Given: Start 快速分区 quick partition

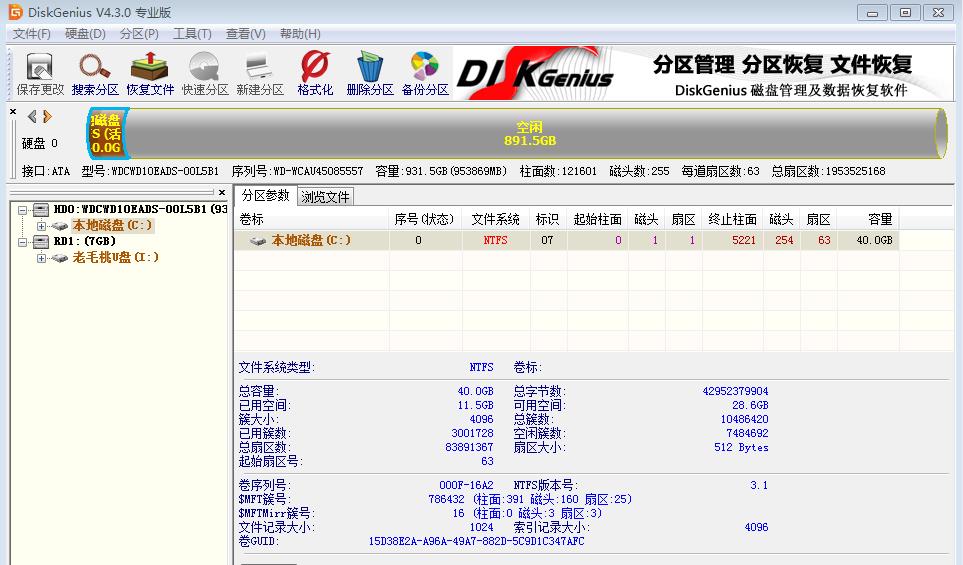Looking at the screenshot, I should (x=205, y=74).
